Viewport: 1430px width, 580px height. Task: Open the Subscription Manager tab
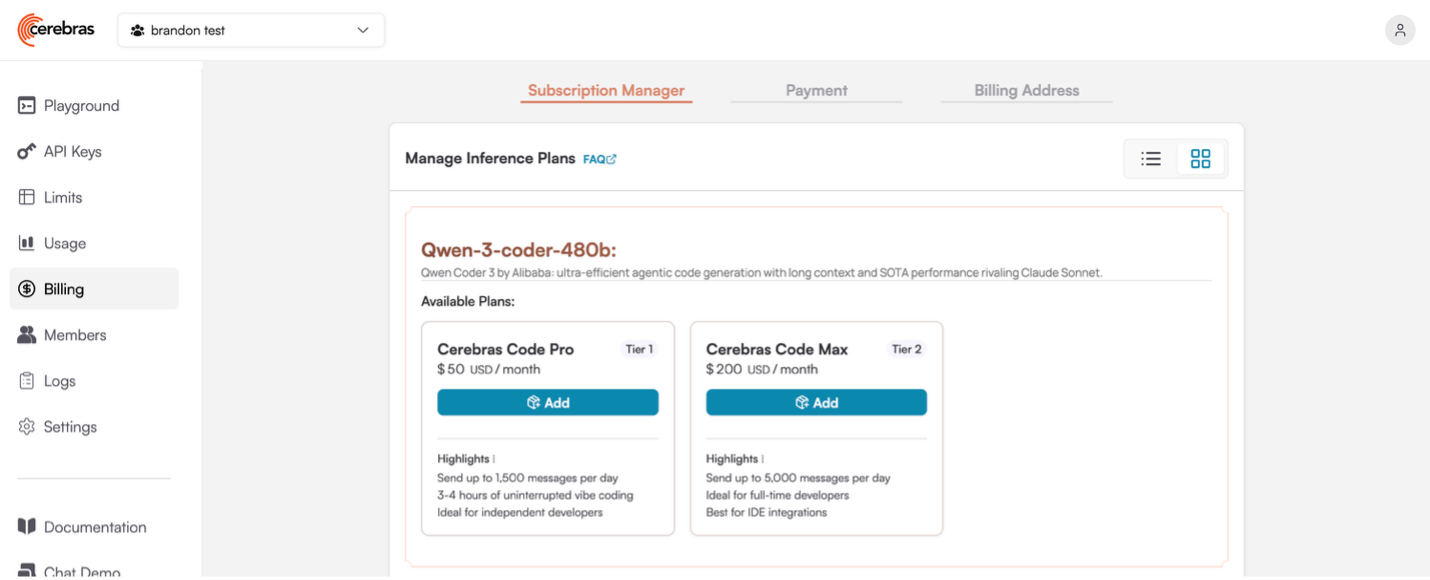(606, 90)
